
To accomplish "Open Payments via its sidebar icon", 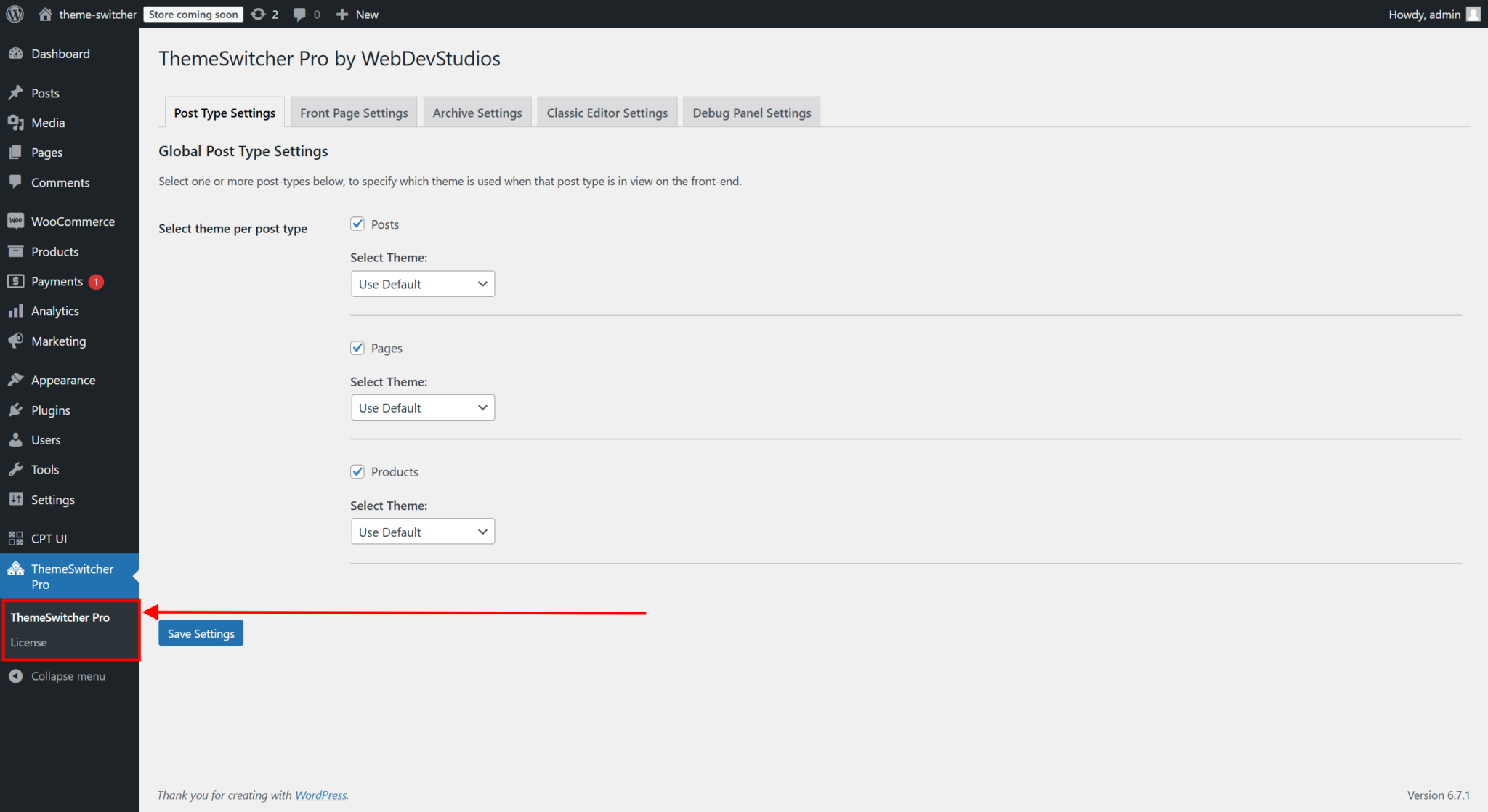I will point(16,281).
